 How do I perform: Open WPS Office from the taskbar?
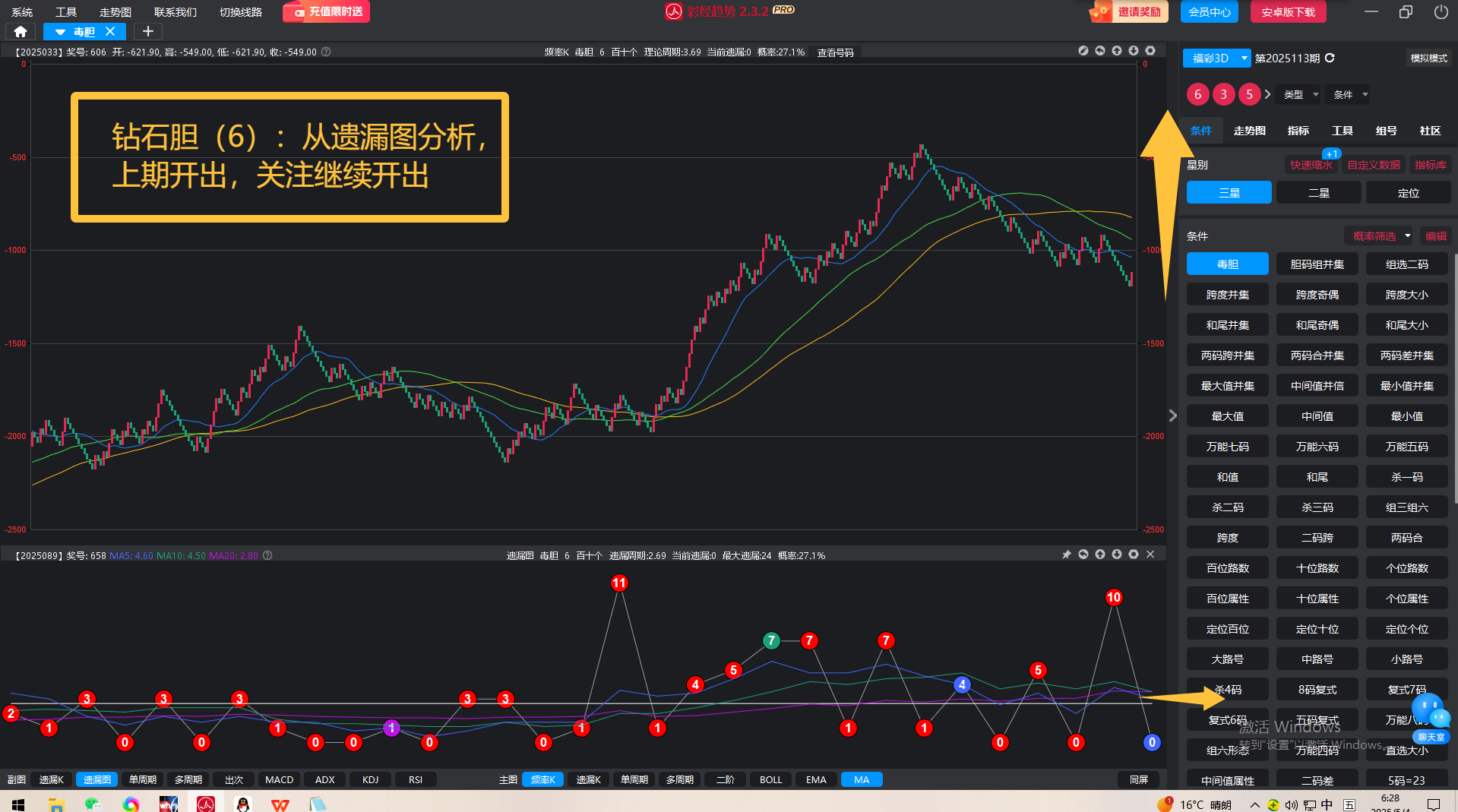point(280,804)
